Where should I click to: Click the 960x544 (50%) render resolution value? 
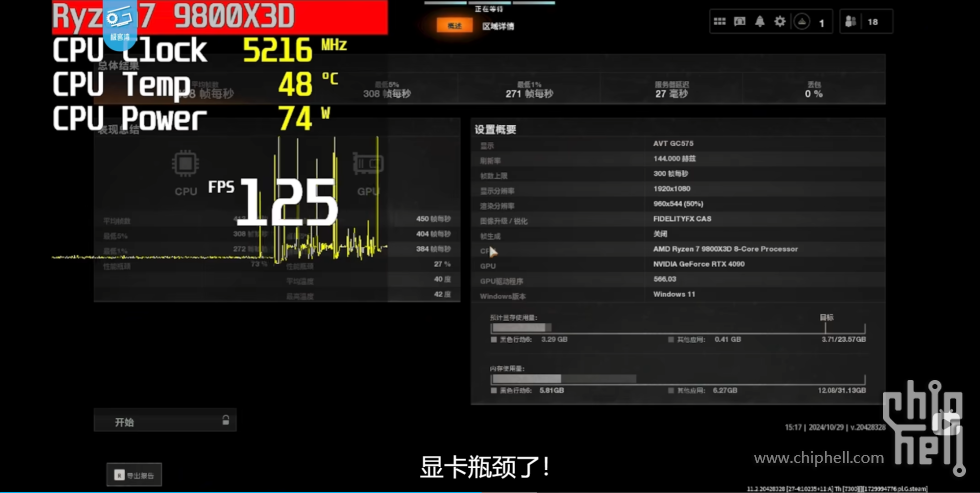[678, 204]
